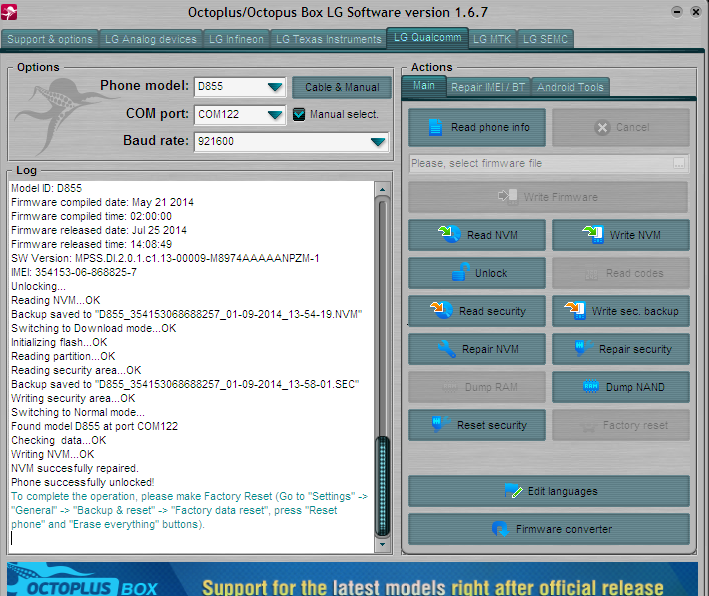The width and height of the screenshot is (709, 596).
Task: Switch to LG Analog devices tab
Action: (151, 39)
